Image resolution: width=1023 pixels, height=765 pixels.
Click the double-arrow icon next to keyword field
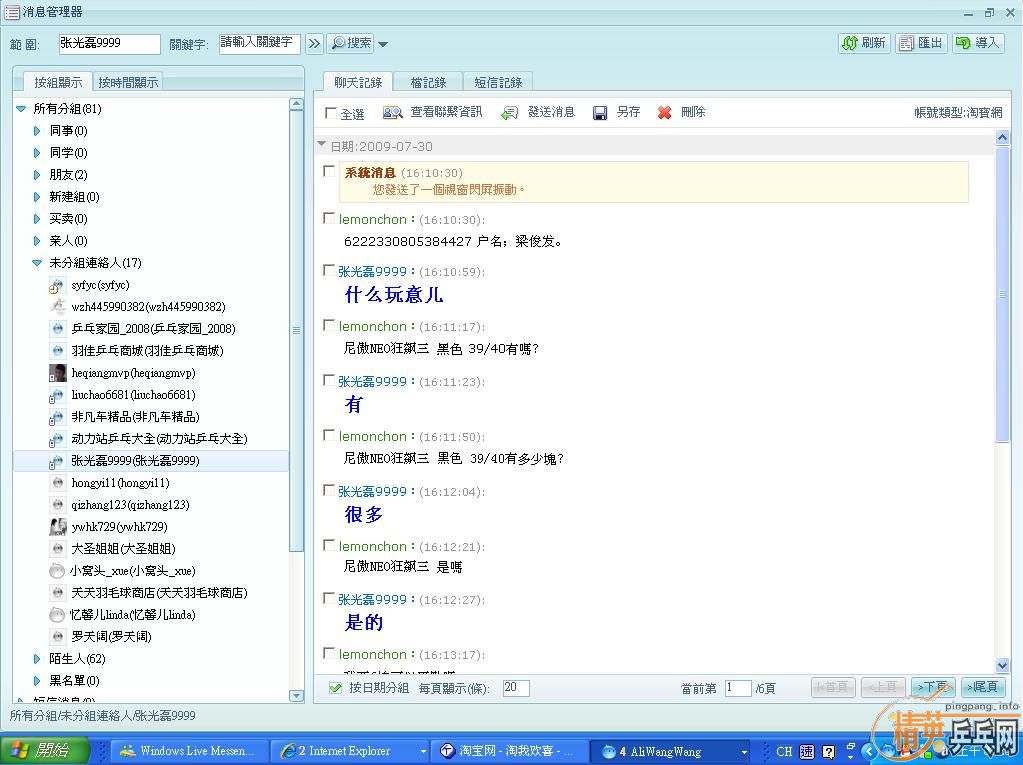314,44
